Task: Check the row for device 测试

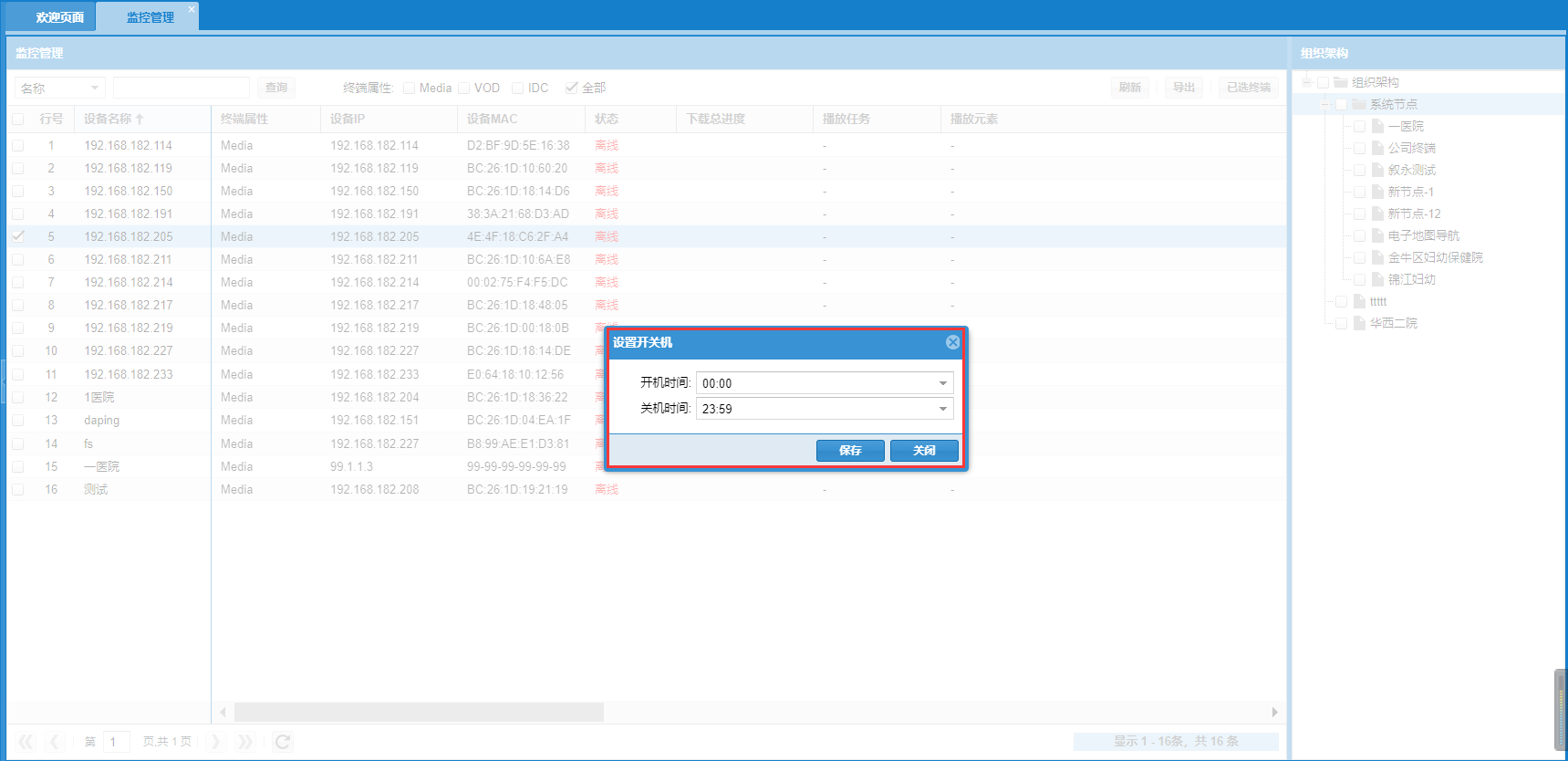Action: (x=17, y=489)
